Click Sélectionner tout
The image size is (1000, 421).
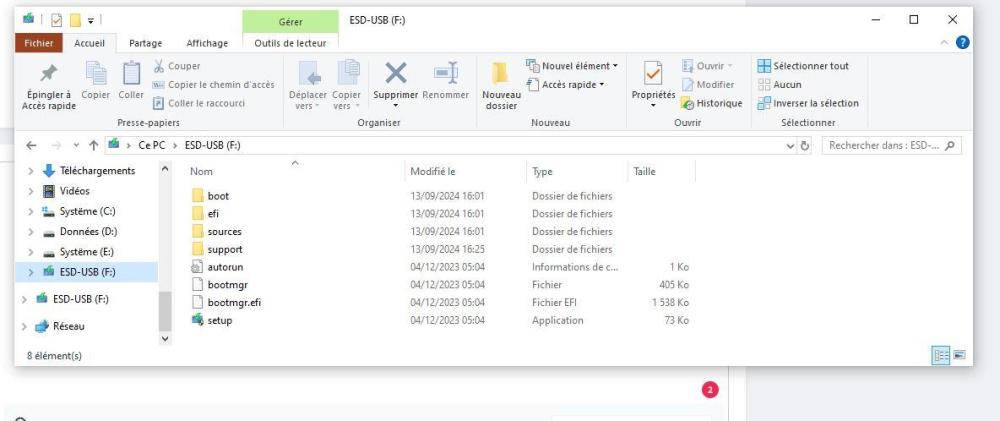tap(804, 66)
